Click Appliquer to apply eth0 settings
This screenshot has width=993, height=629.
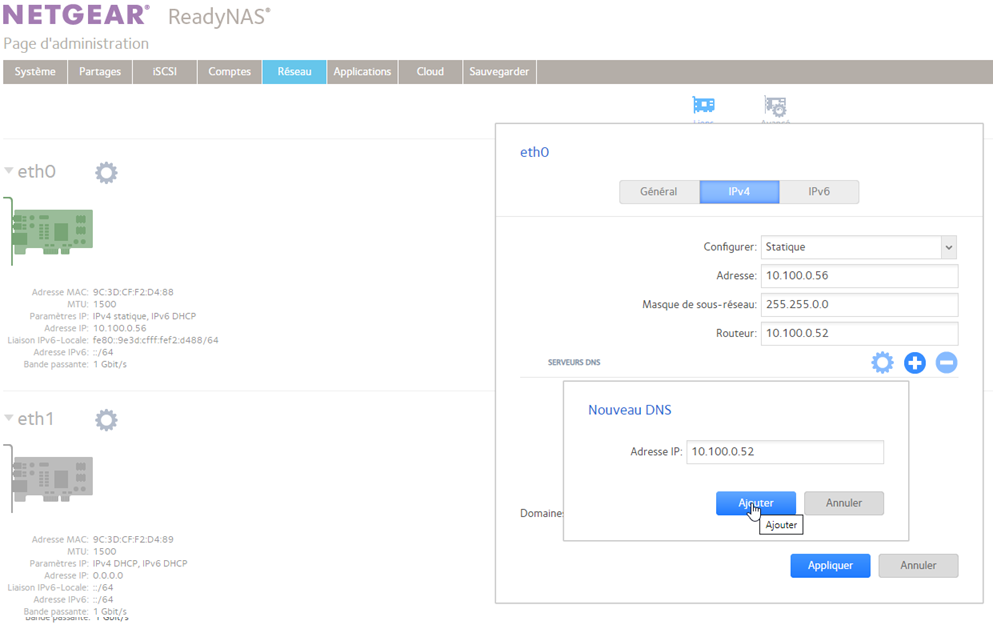(x=830, y=566)
